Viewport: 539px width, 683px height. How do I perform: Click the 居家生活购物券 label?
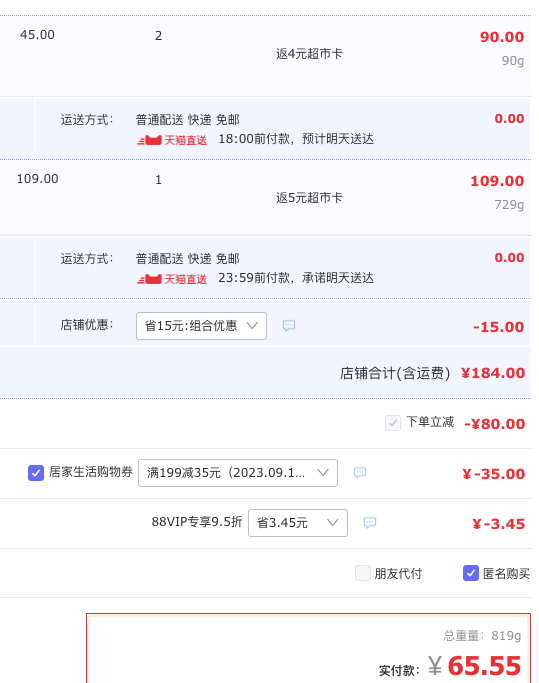click(91, 472)
